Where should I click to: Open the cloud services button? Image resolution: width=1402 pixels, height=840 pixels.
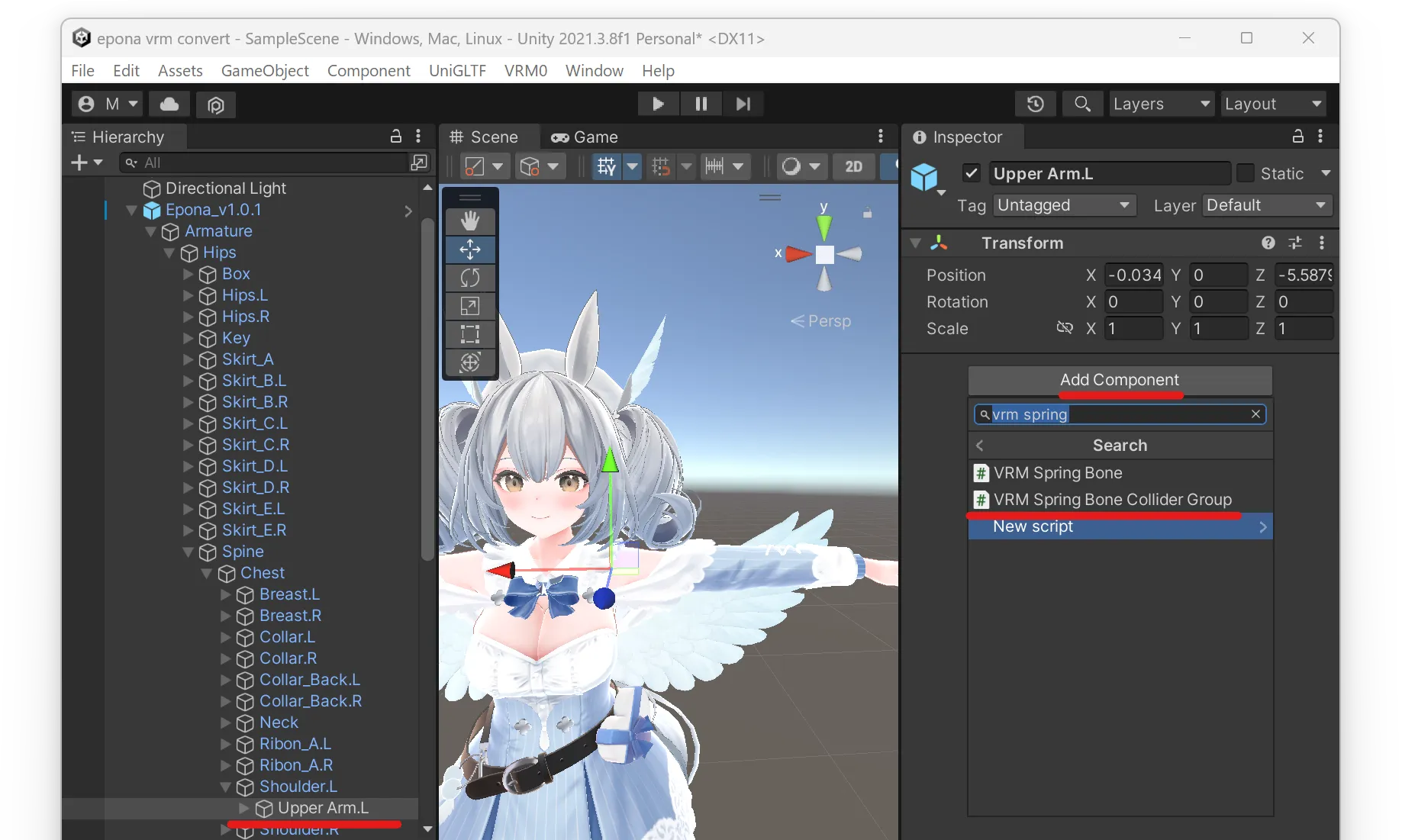[x=169, y=104]
